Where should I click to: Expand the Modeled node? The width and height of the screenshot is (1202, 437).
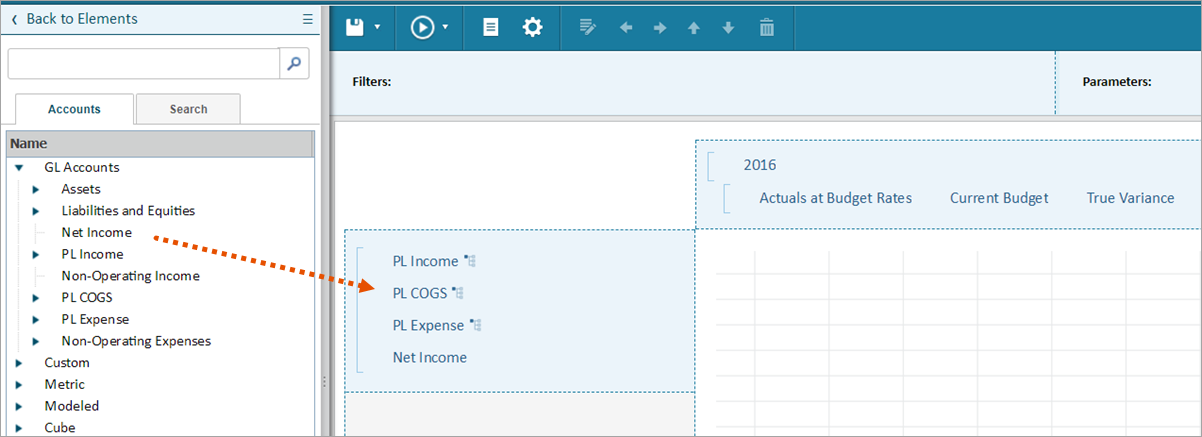(19, 406)
